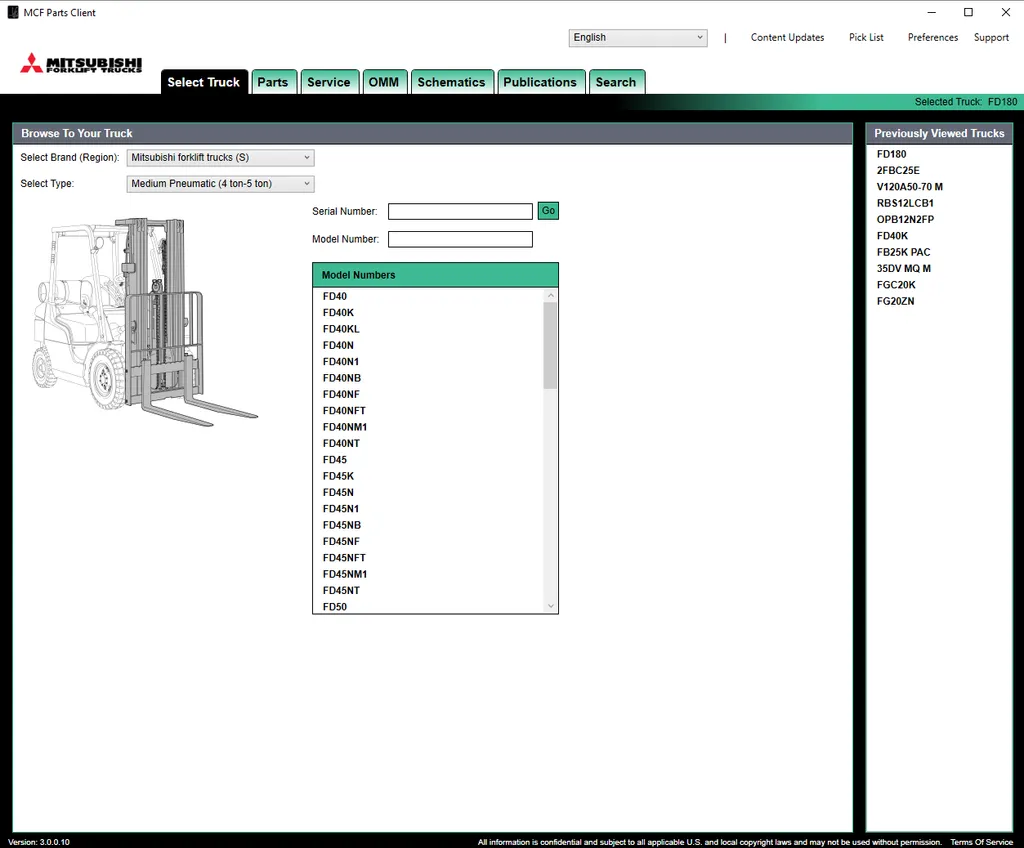Select model FD40NM1 from the list
Viewport: 1024px width, 848px height.
(345, 427)
